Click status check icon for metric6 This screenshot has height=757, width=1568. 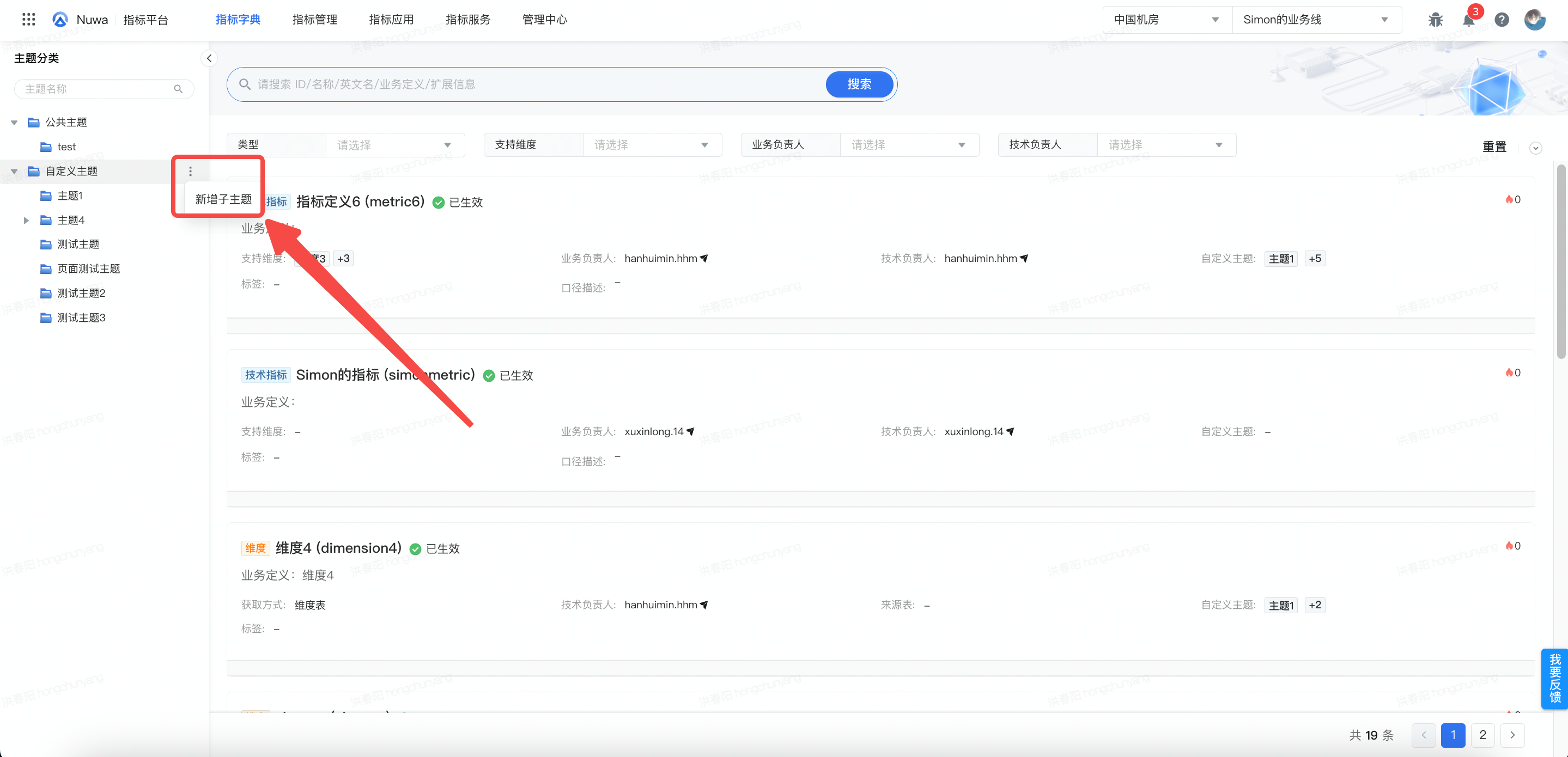pos(438,202)
